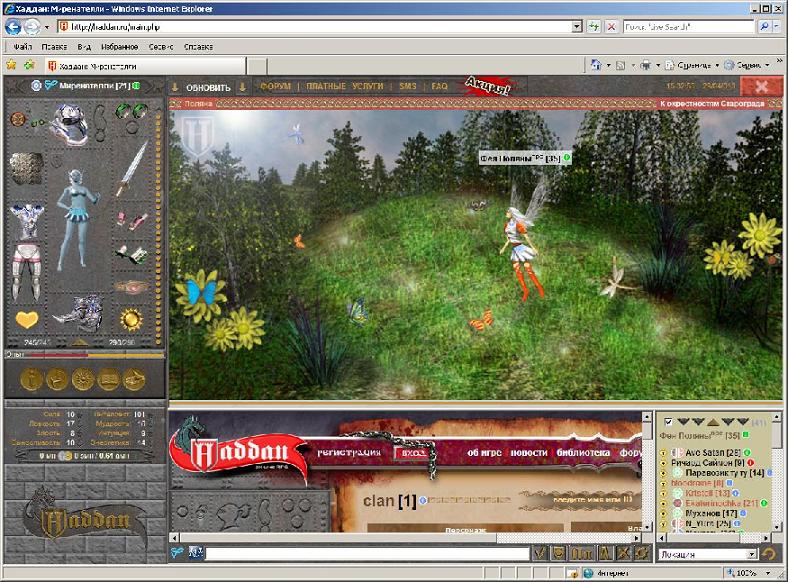Image resolution: width=788 pixels, height=582 pixels.
Task: Click the Add to Favorites icon
Action: pyautogui.click(x=30, y=65)
